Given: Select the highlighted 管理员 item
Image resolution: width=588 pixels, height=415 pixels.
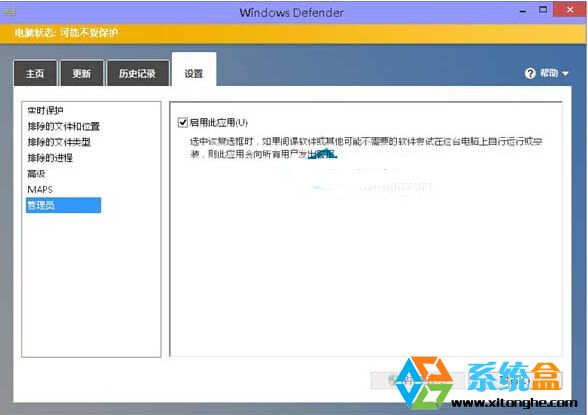Looking at the screenshot, I should tap(63, 205).
